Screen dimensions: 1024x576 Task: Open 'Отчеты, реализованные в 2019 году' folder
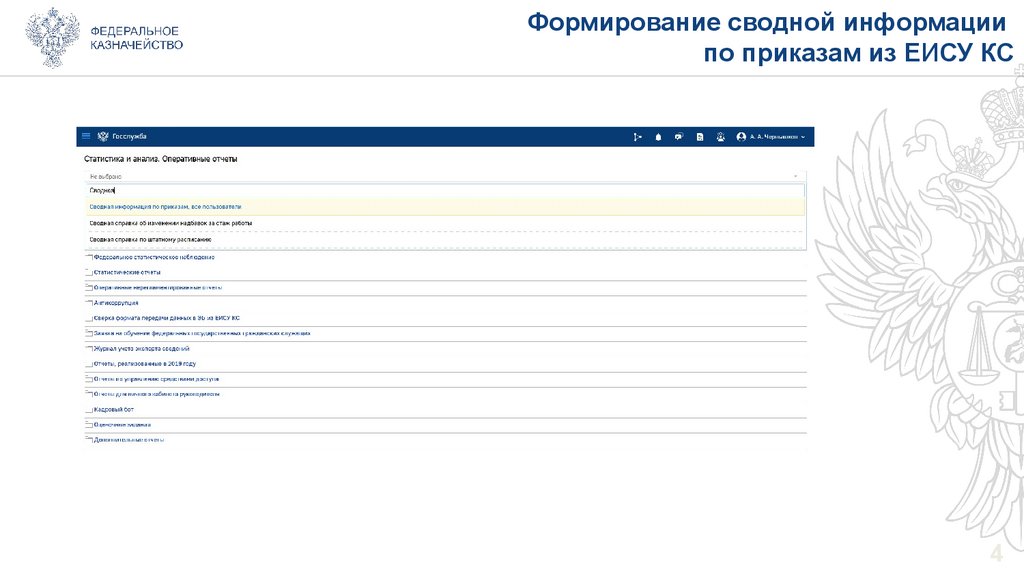point(145,364)
